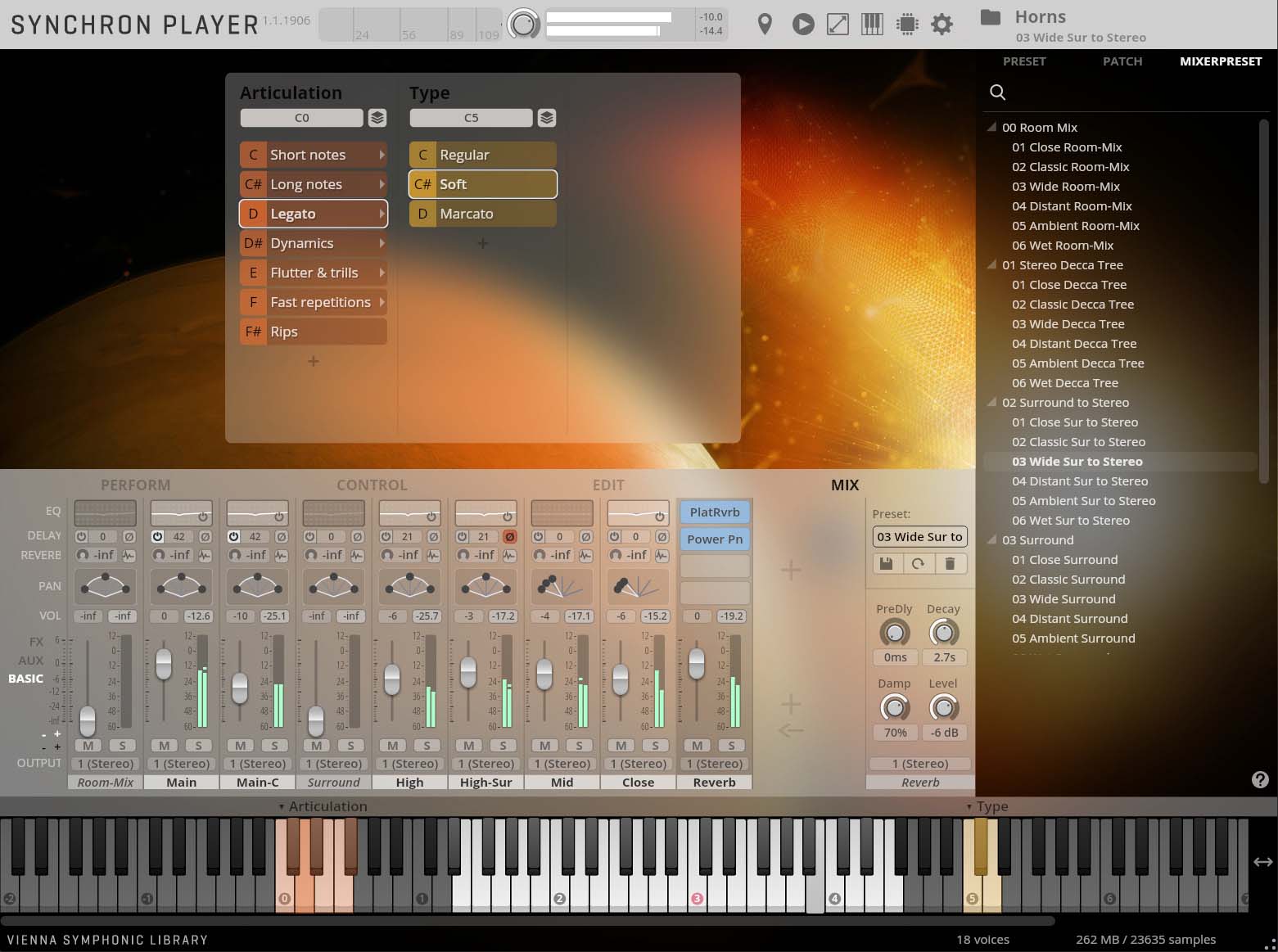Screen dimensions: 1278x952
Task: Toggle delay power on Main-C channel
Action: 233,537
